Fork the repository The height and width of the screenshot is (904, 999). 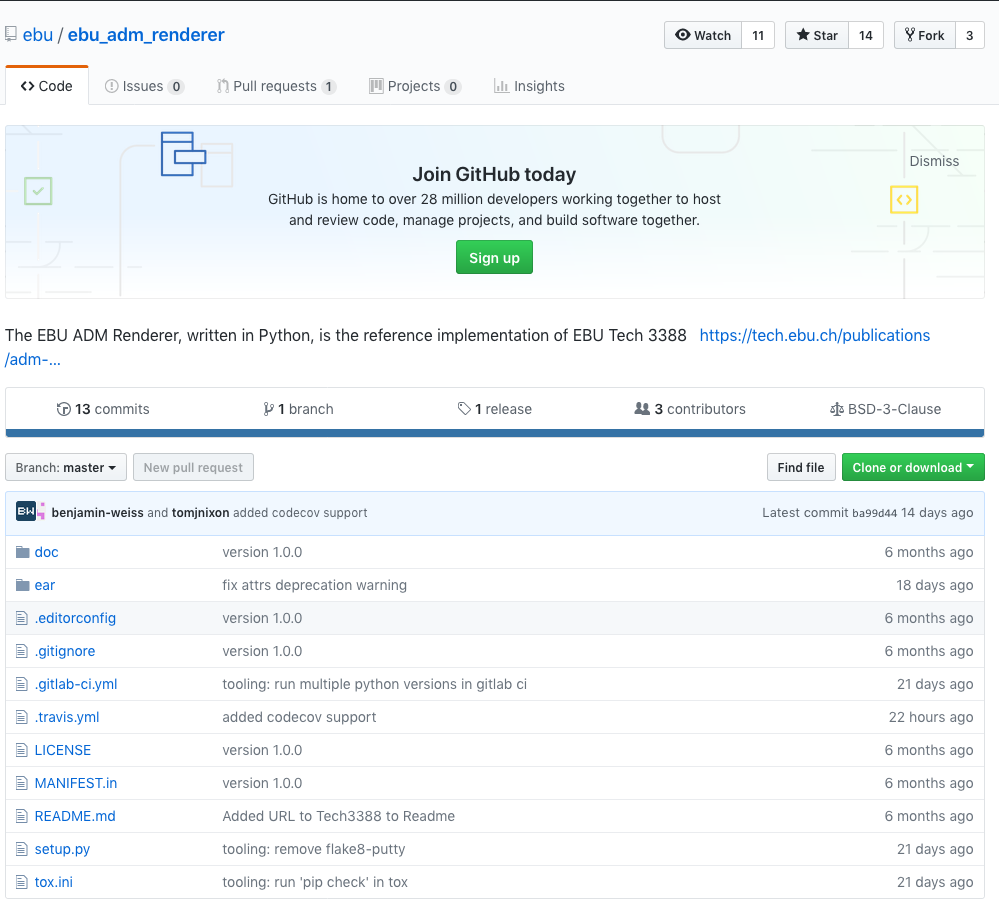[924, 35]
